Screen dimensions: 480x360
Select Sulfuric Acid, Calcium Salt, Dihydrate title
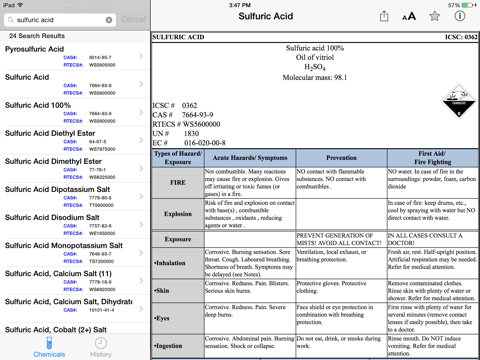[x=68, y=302]
